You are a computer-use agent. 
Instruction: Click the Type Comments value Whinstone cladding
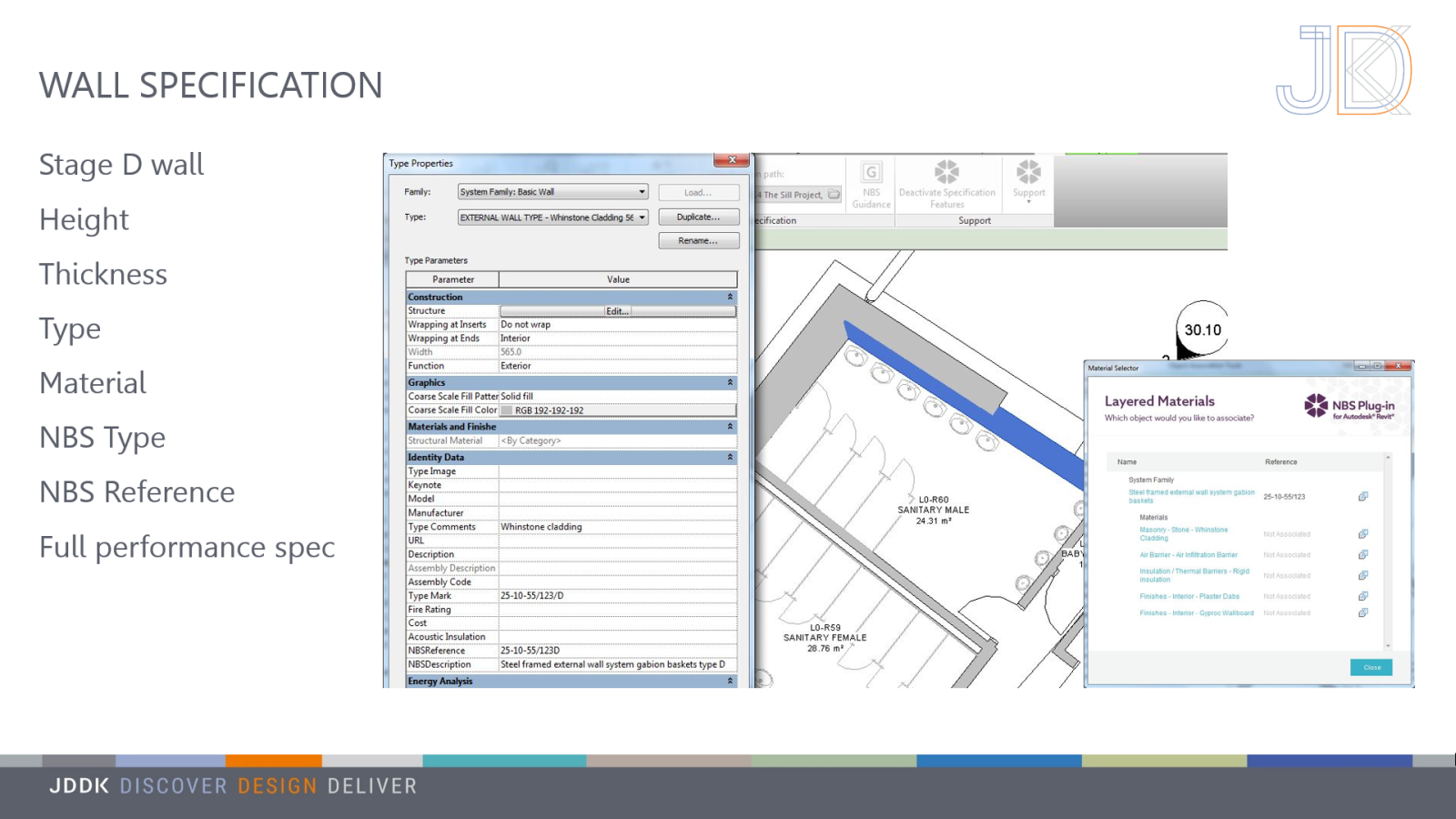[618, 527]
